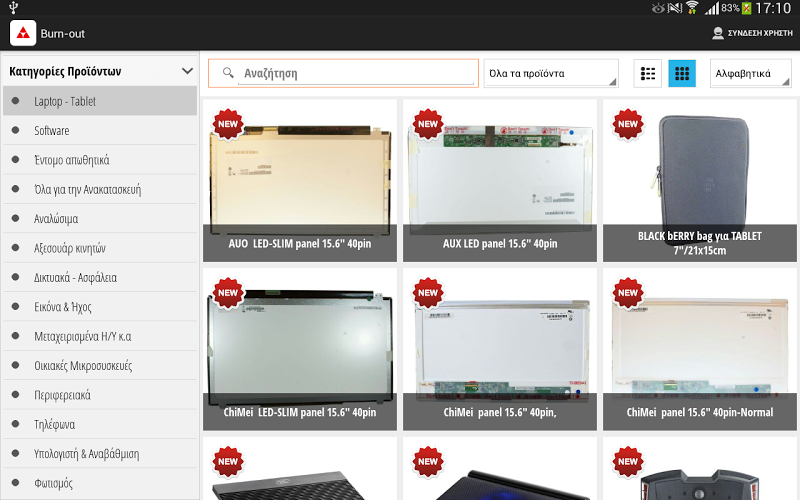Click the magnifier search icon

[228, 73]
